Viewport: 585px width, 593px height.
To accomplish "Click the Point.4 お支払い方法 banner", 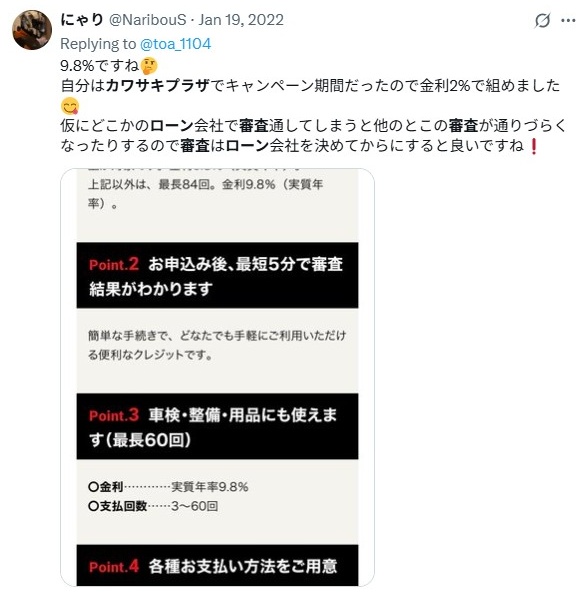I will (217, 566).
